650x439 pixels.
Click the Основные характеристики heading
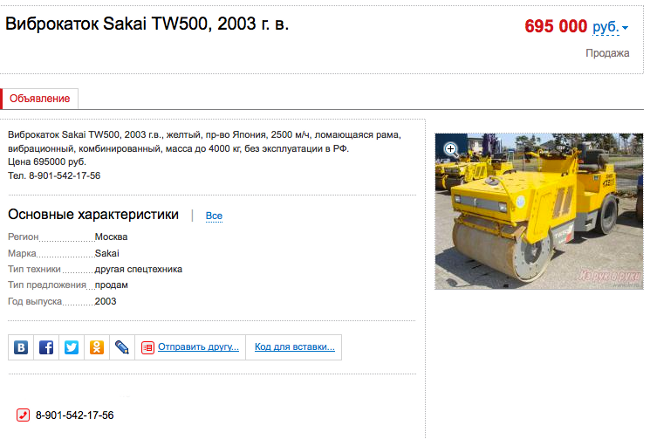coord(93,215)
